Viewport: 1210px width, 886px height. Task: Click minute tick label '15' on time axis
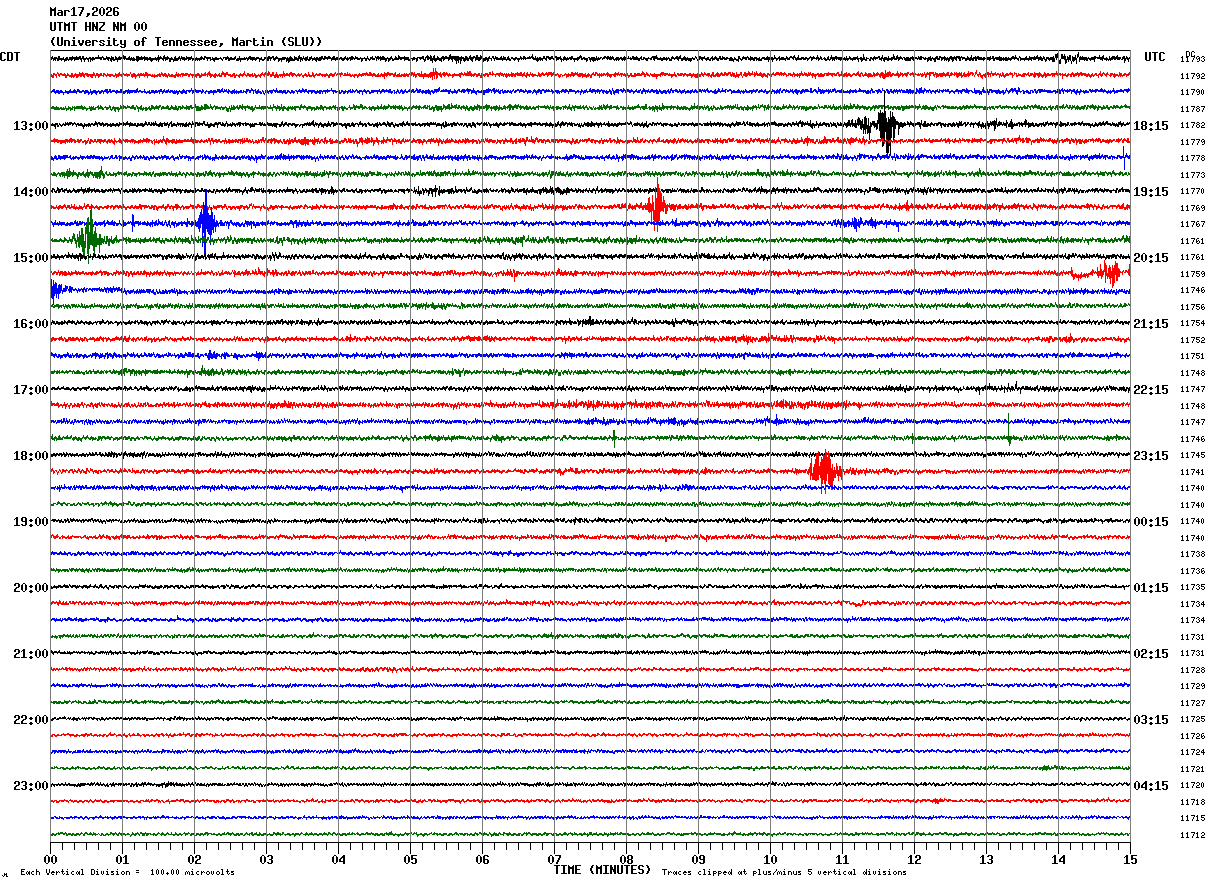(1130, 859)
